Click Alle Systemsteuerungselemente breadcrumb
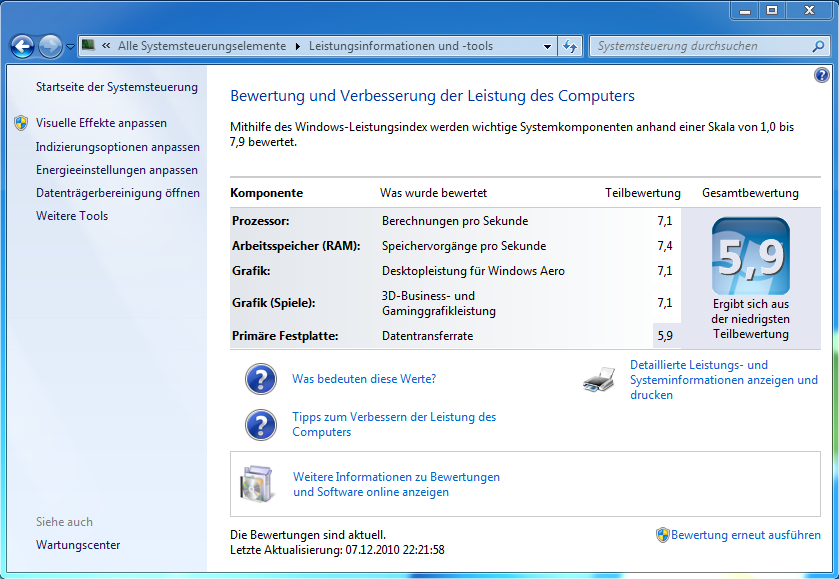This screenshot has height=579, width=839. tap(202, 46)
